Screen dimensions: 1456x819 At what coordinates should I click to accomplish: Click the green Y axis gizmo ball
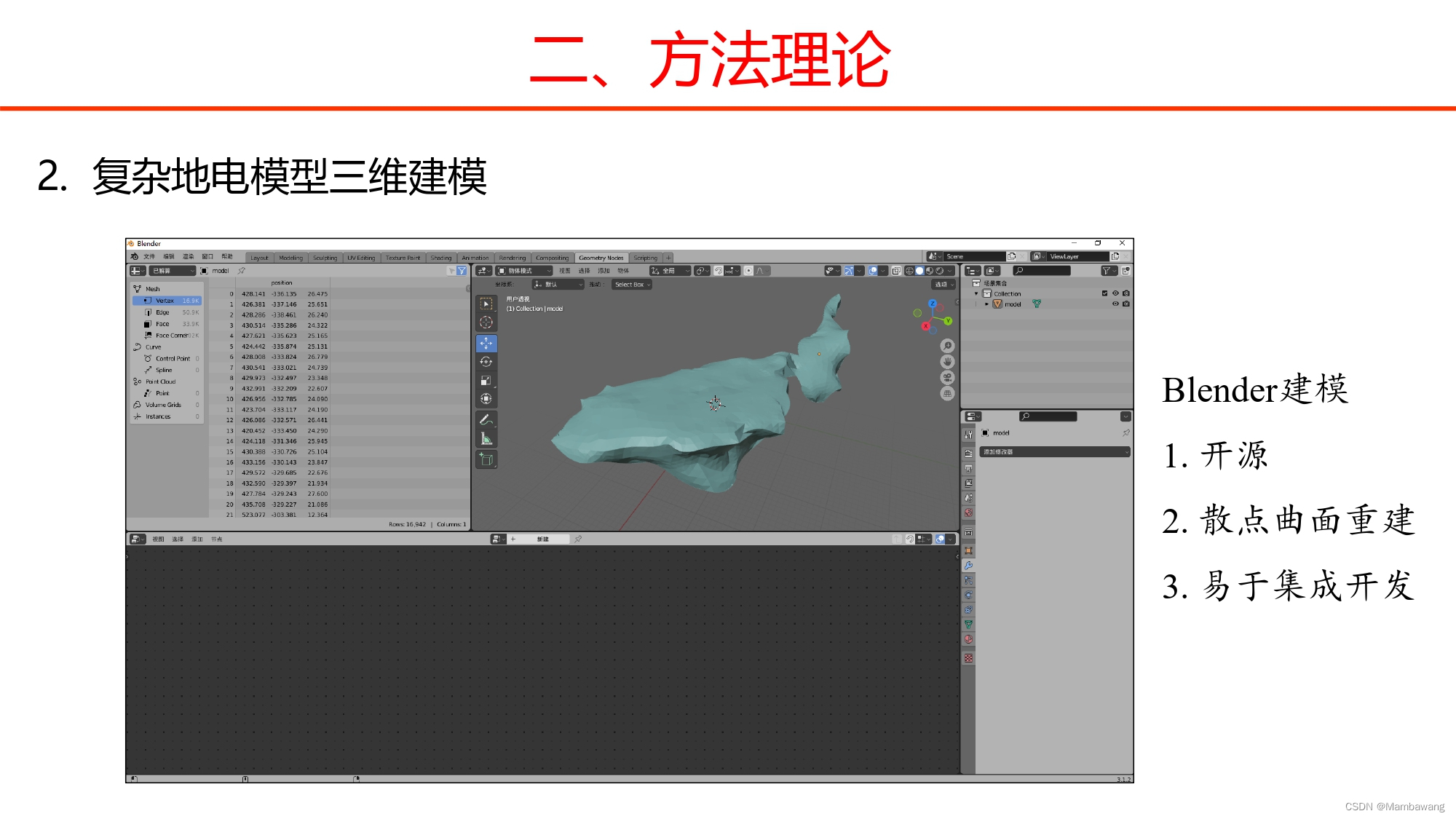coord(947,321)
